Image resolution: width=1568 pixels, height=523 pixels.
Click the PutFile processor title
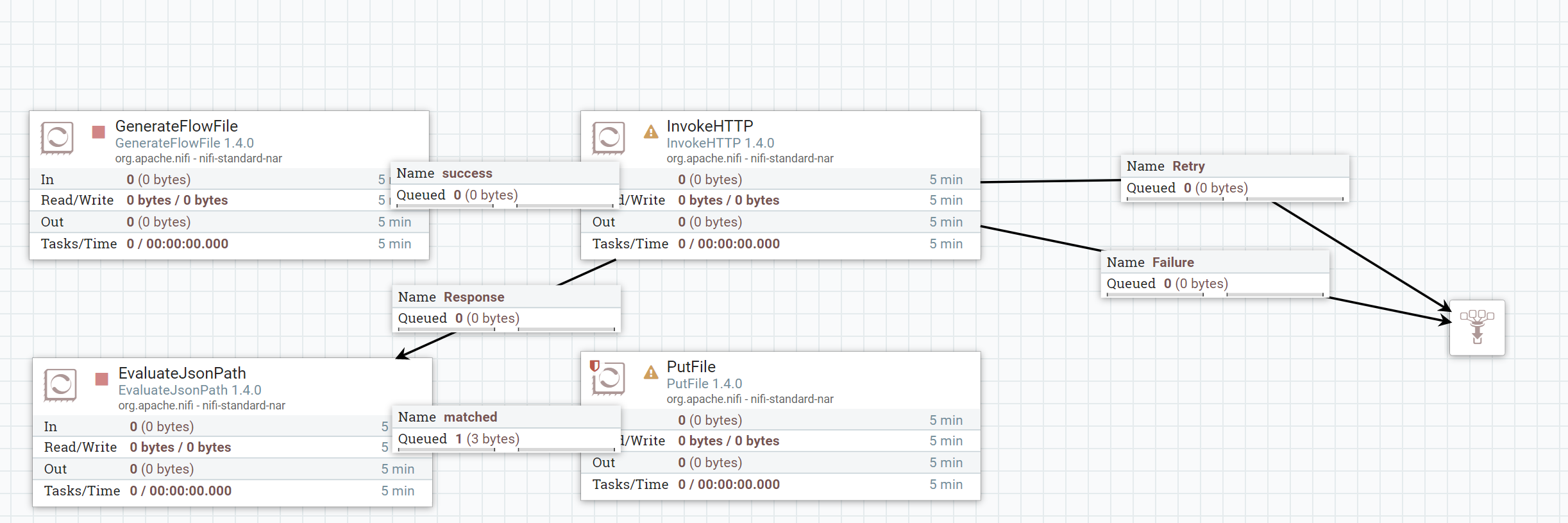click(x=691, y=367)
